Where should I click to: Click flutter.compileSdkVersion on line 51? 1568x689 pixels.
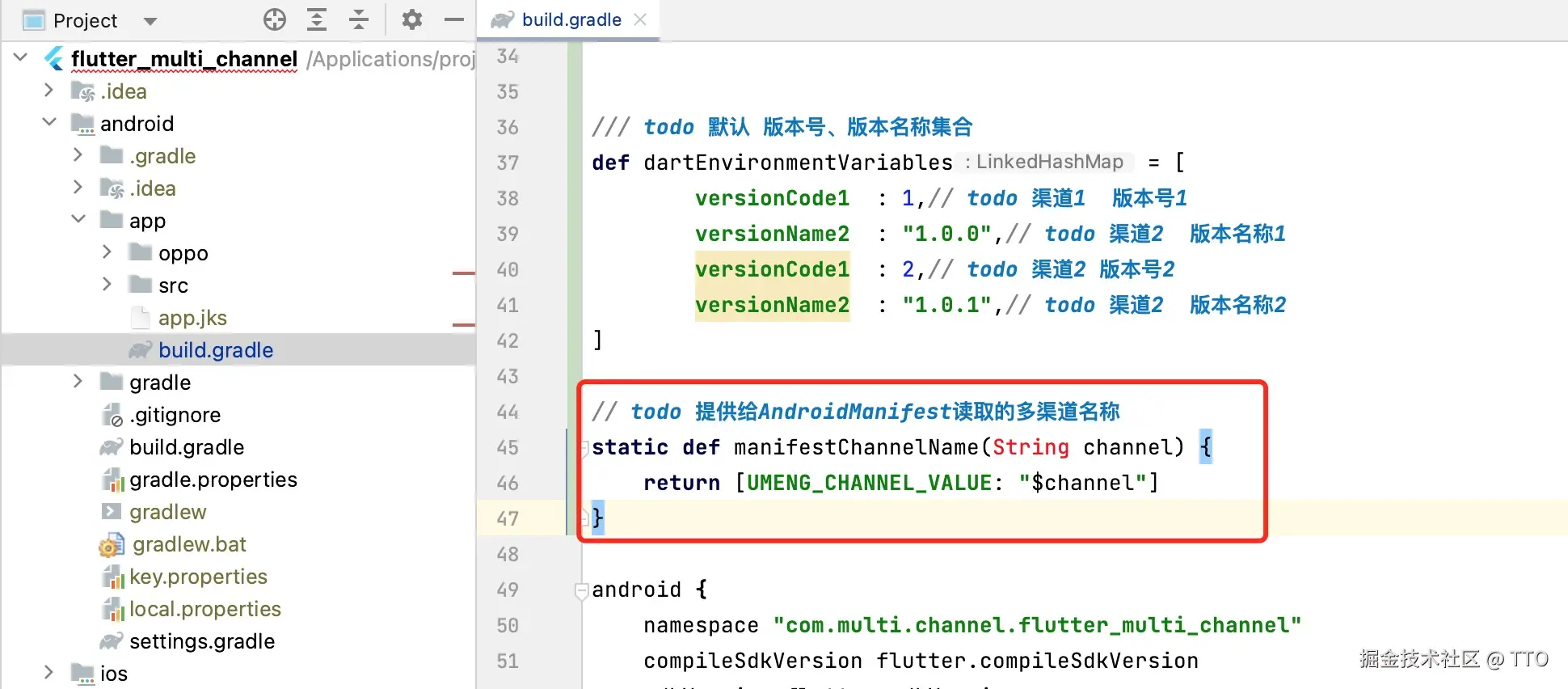[x=1037, y=661]
